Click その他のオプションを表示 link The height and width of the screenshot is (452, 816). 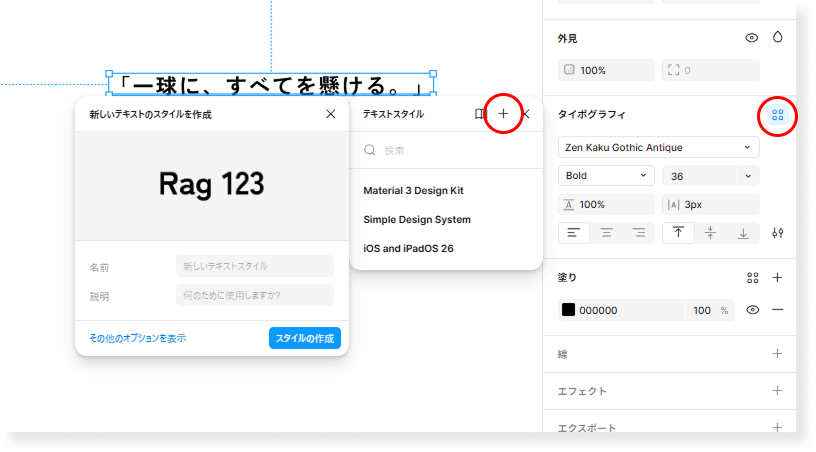(137, 338)
